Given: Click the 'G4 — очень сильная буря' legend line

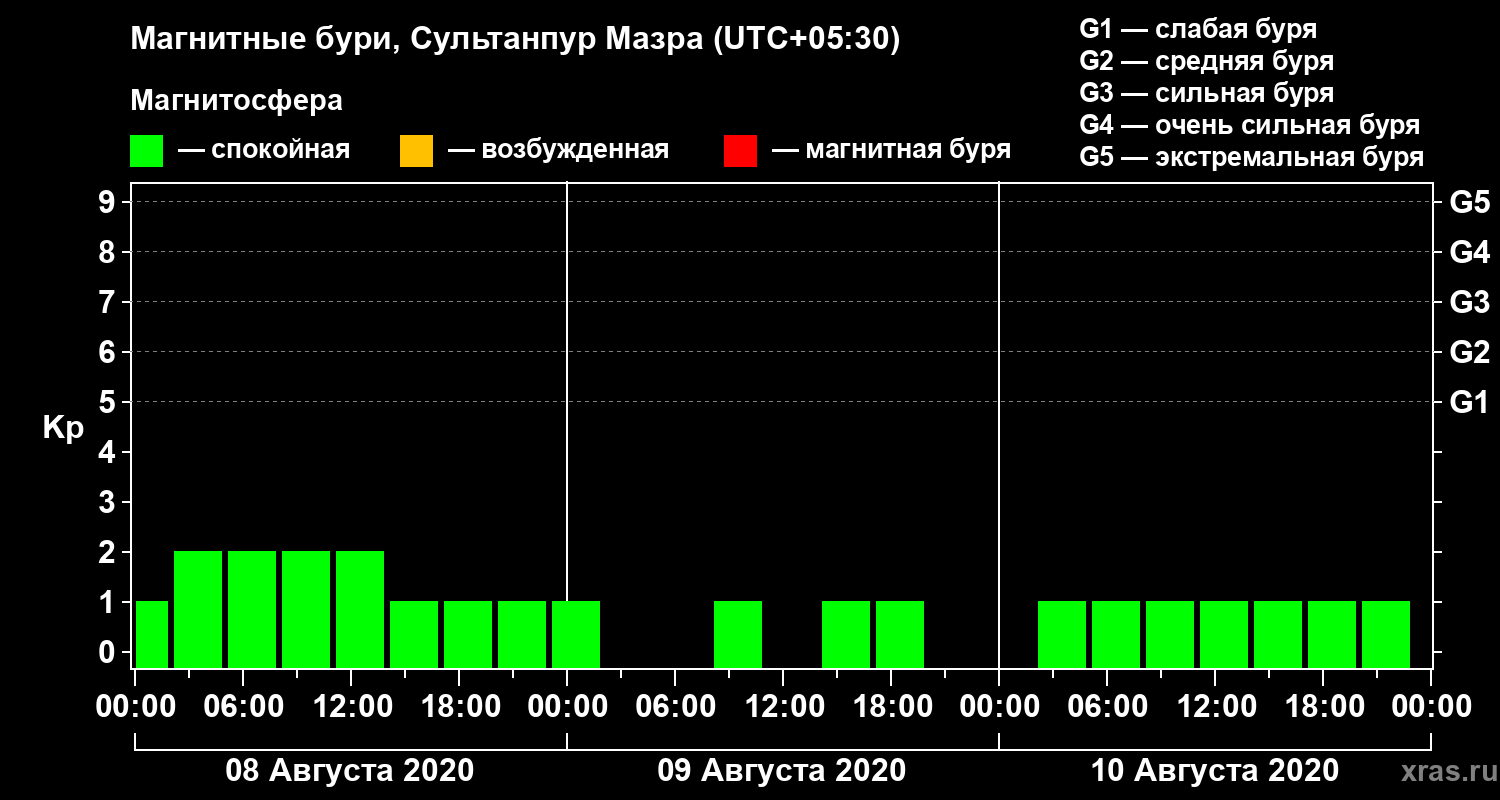Looking at the screenshot, I should 1250,125.
